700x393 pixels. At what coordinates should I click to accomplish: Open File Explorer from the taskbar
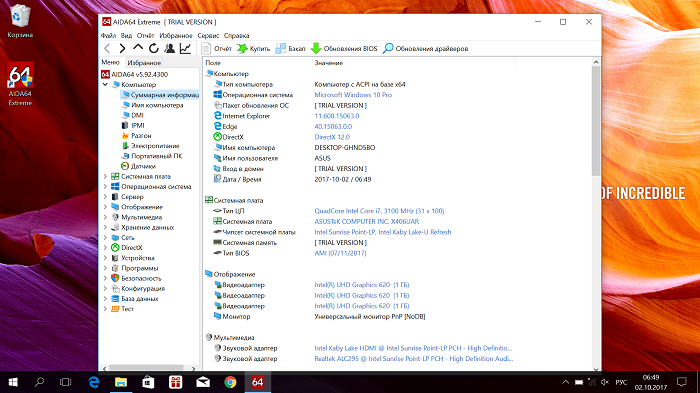tap(121, 382)
